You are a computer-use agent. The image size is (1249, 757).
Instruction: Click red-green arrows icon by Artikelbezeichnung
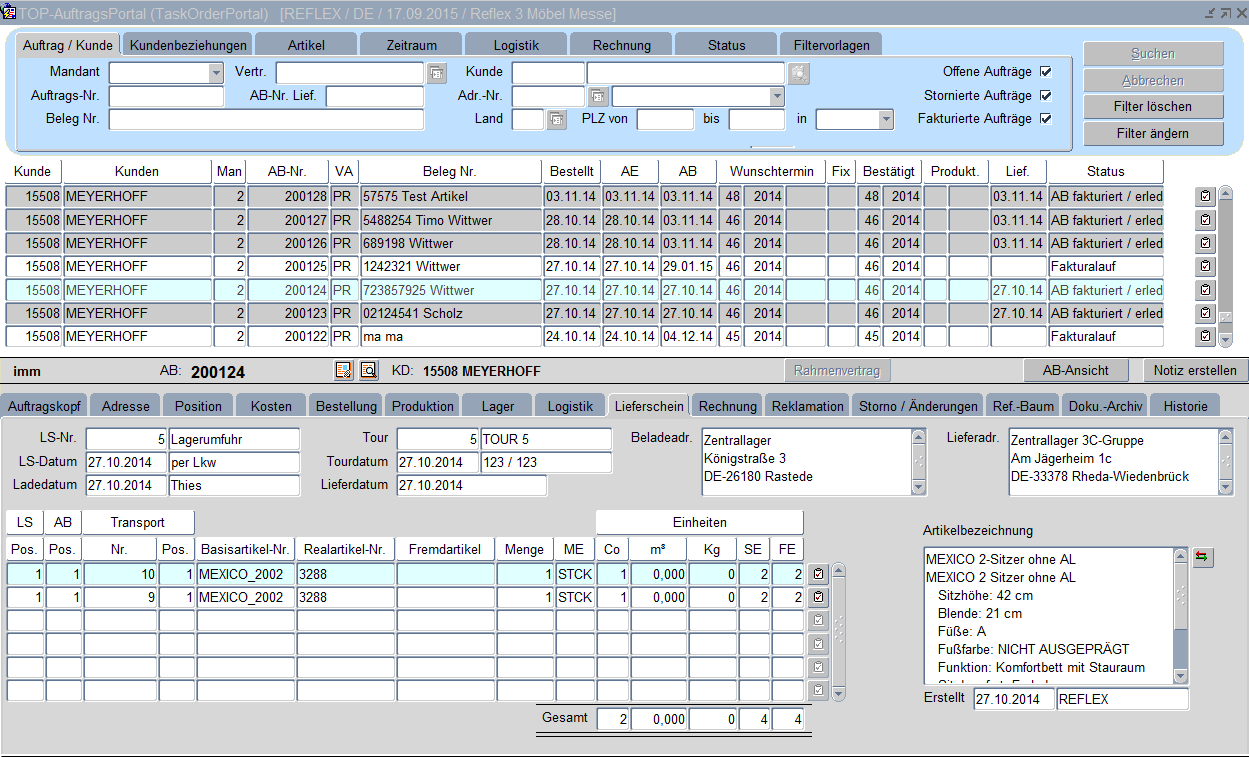(1202, 558)
